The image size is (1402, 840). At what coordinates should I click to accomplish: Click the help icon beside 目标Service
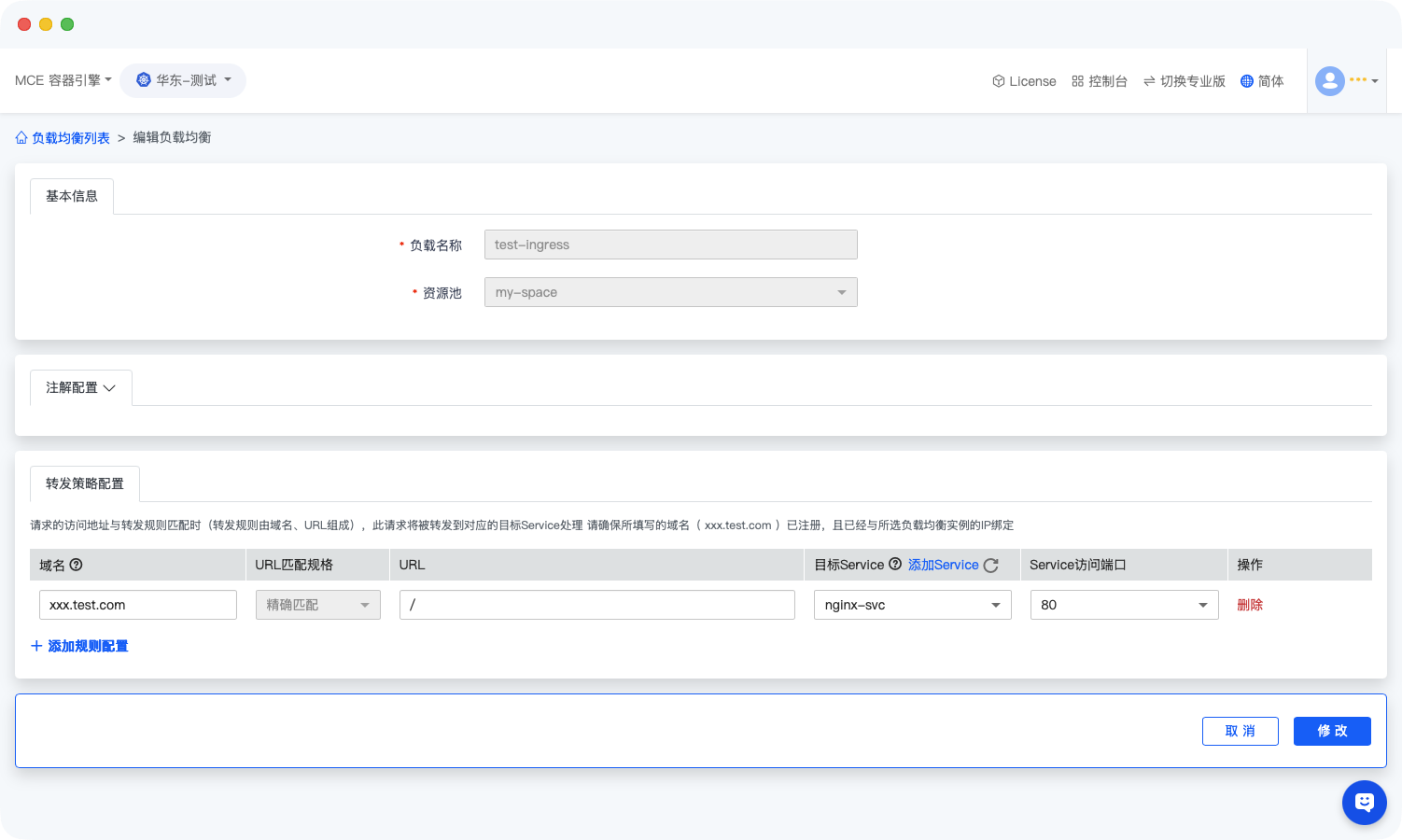point(895,565)
